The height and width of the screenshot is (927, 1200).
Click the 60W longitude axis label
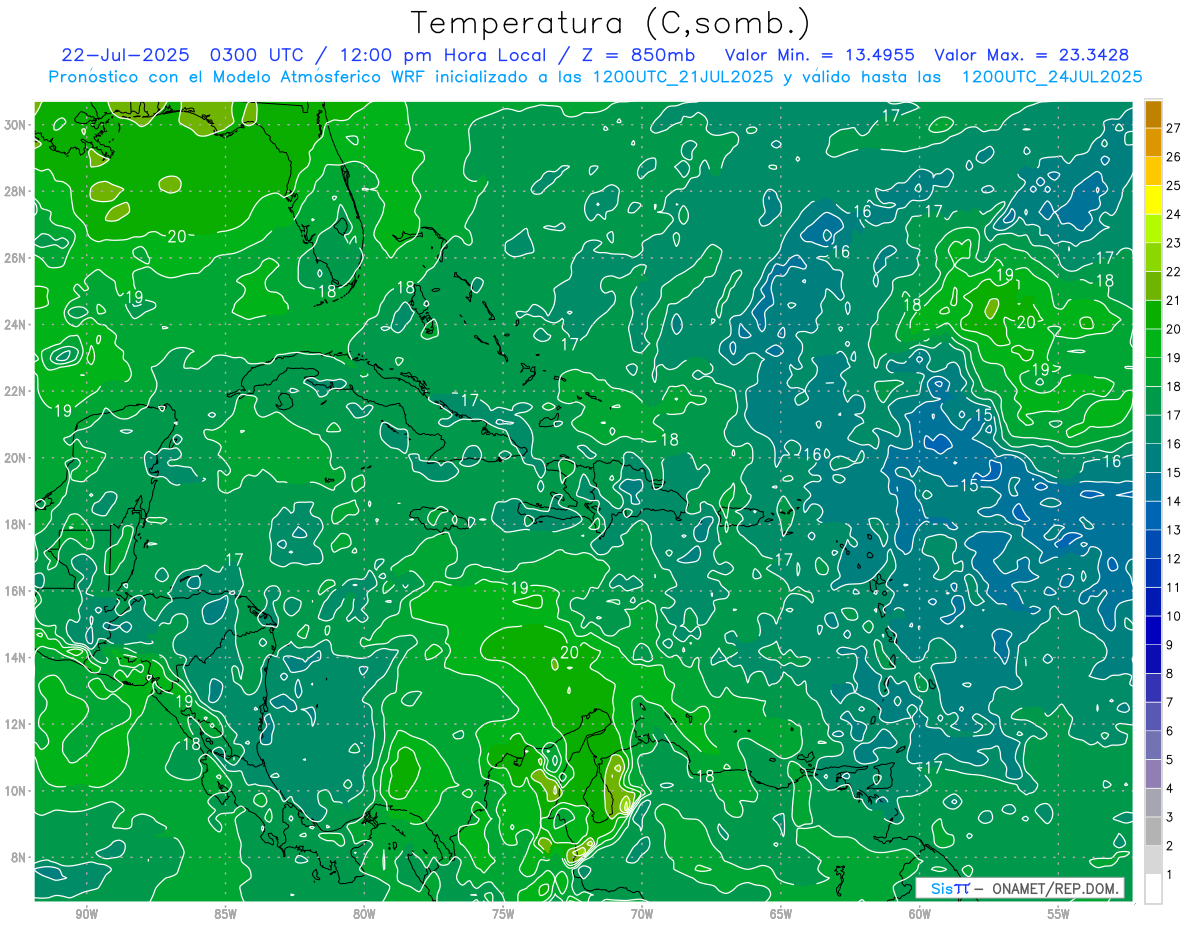click(x=920, y=915)
